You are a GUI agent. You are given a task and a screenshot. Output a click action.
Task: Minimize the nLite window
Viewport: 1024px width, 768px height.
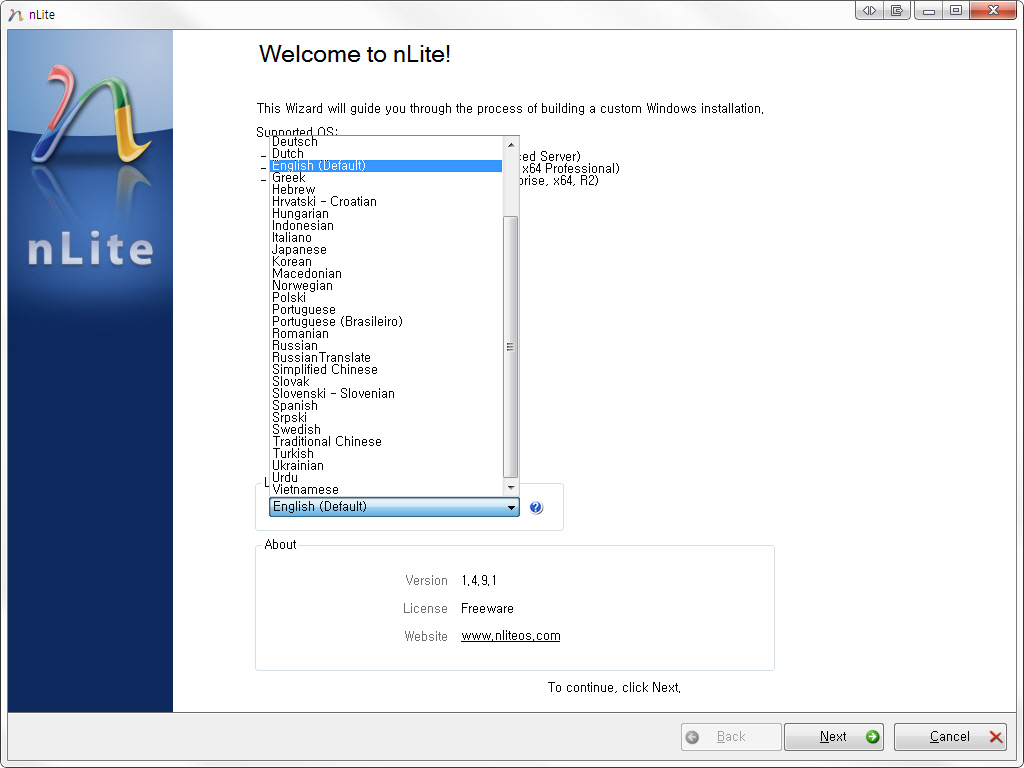tap(929, 10)
